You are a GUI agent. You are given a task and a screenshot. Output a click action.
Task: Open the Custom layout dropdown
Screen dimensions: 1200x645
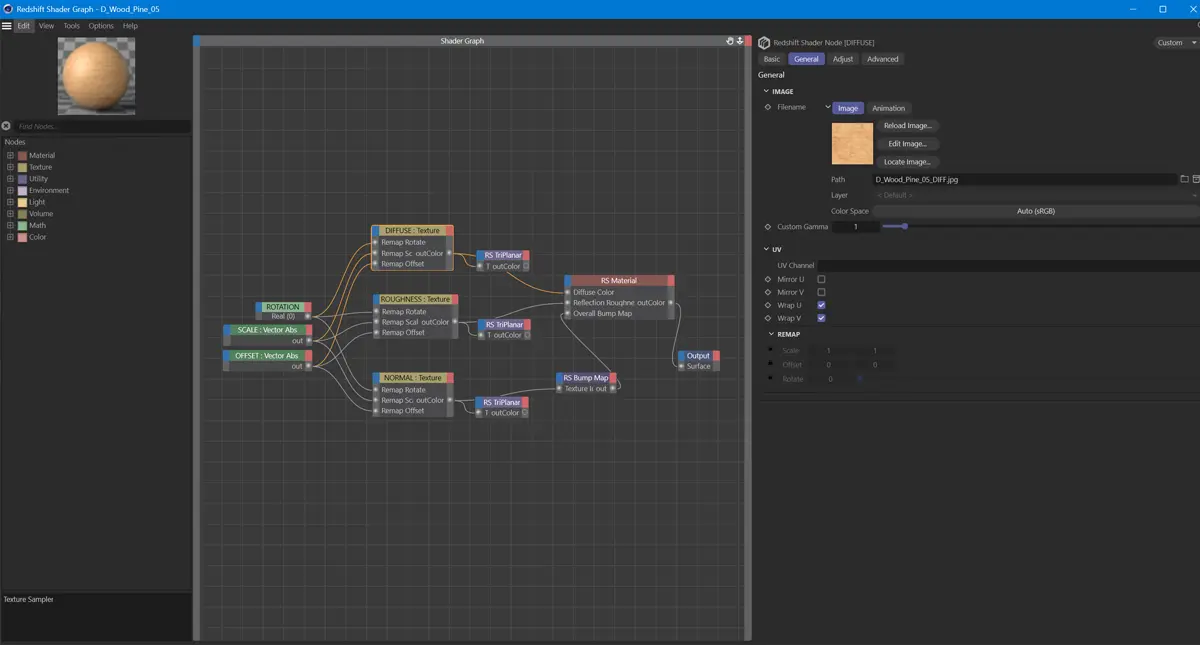pyautogui.click(x=1175, y=43)
